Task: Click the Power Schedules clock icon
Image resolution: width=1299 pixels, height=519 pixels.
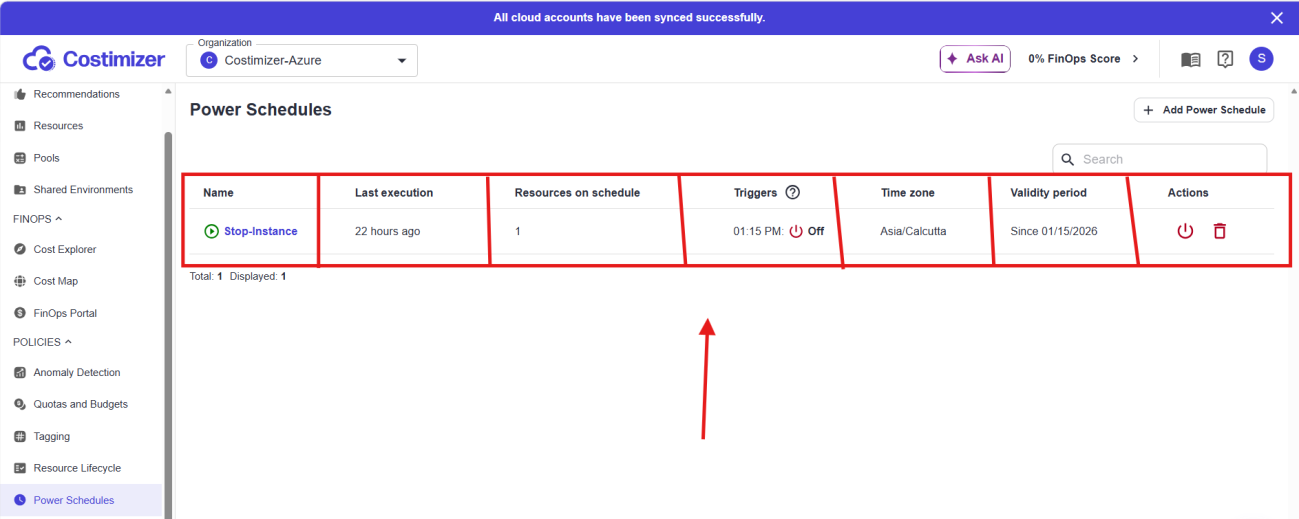Action: point(20,500)
